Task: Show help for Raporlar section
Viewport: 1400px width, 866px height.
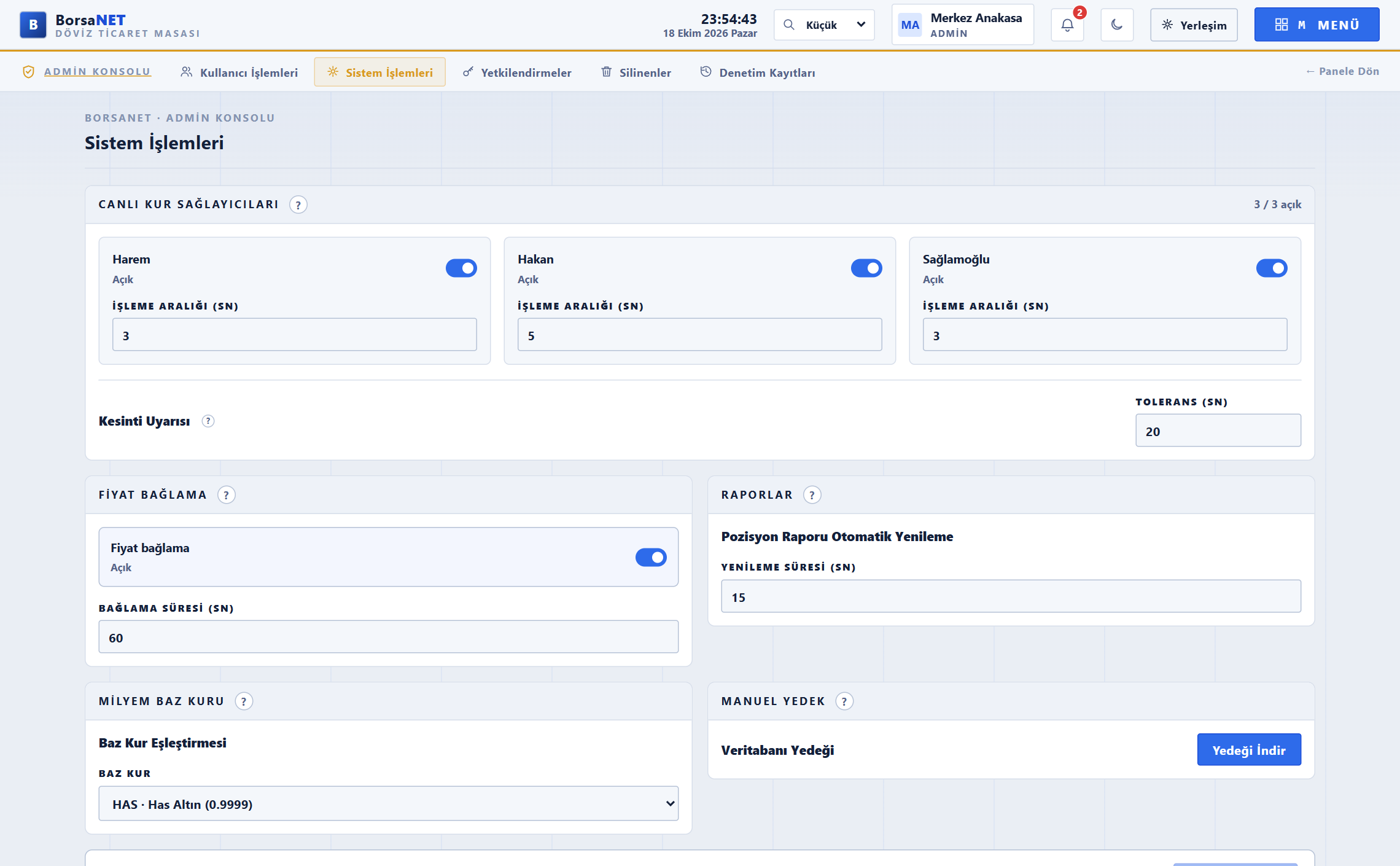Action: pos(812,495)
